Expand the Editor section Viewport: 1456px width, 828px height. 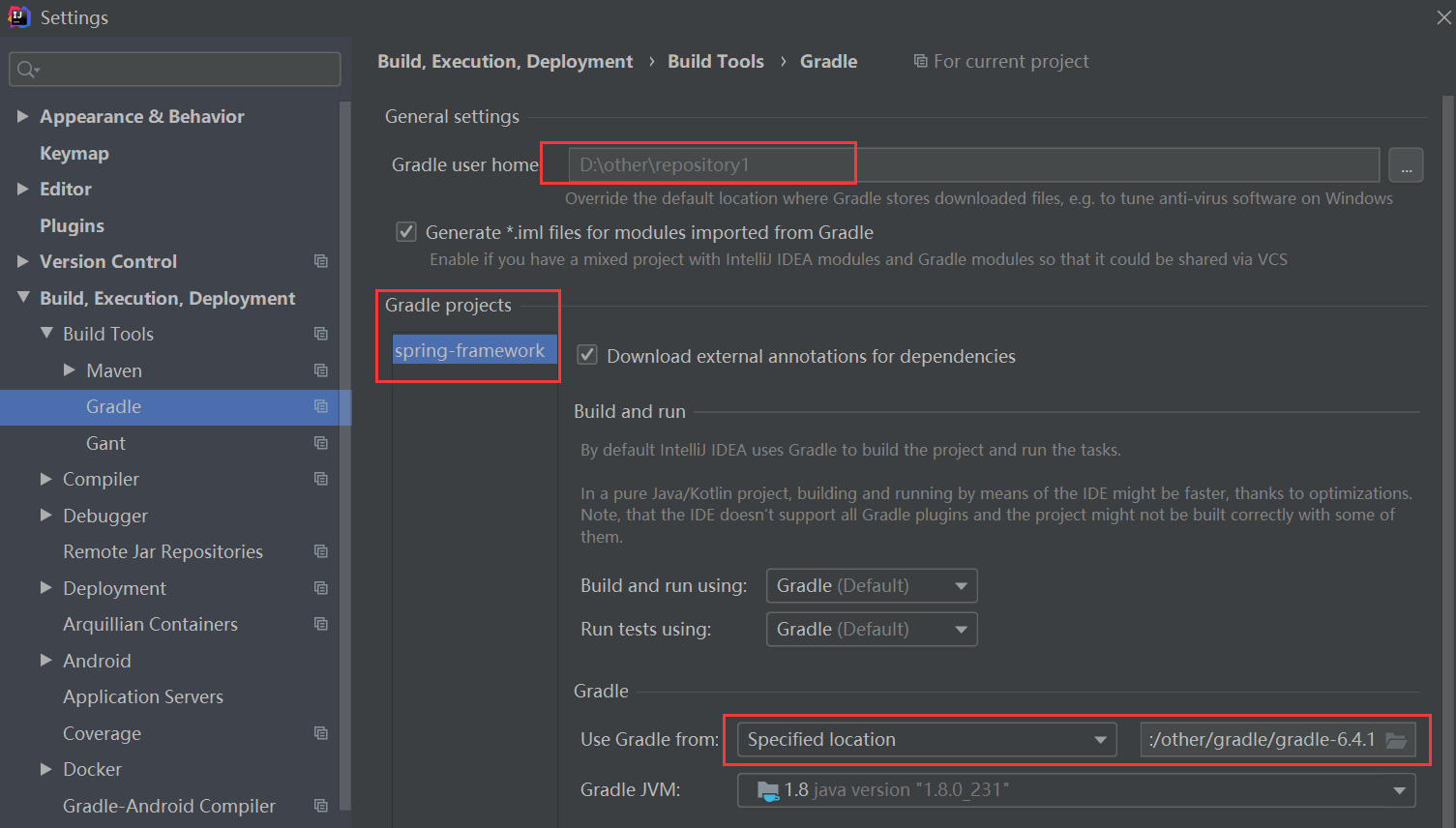(x=23, y=189)
